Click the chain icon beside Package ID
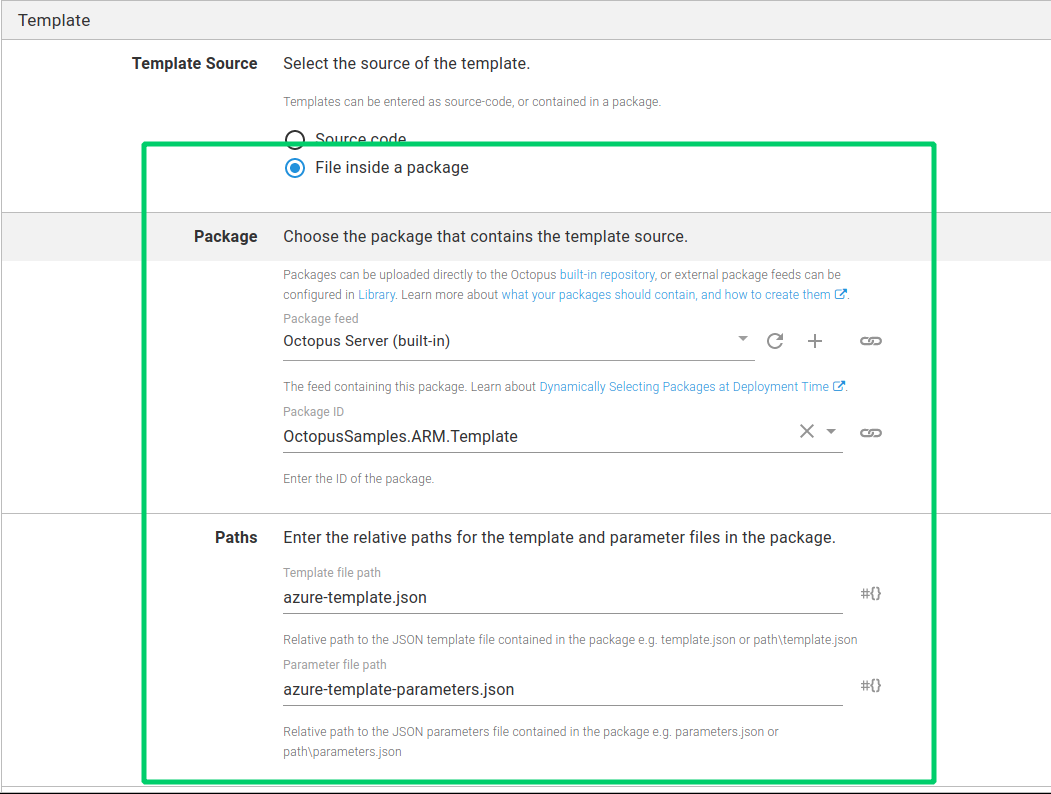This screenshot has width=1051, height=794. [871, 433]
